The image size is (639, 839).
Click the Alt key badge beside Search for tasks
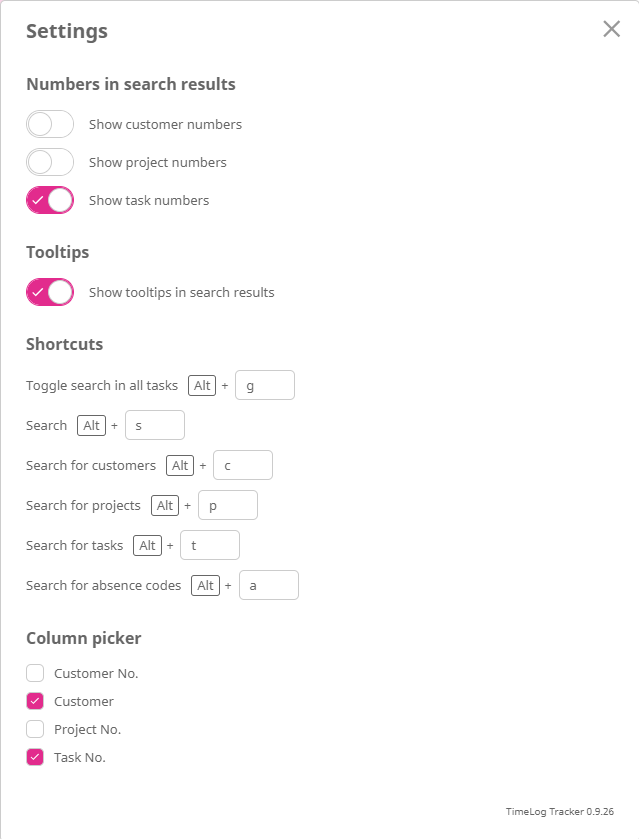tap(147, 545)
